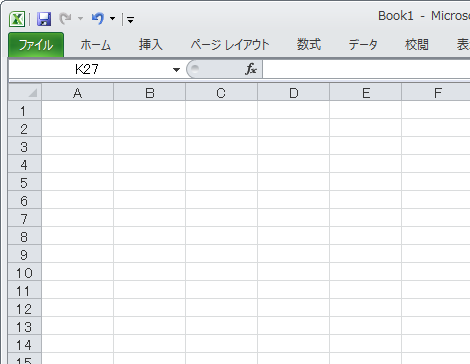Switch to the ホーム tab

[x=95, y=45]
